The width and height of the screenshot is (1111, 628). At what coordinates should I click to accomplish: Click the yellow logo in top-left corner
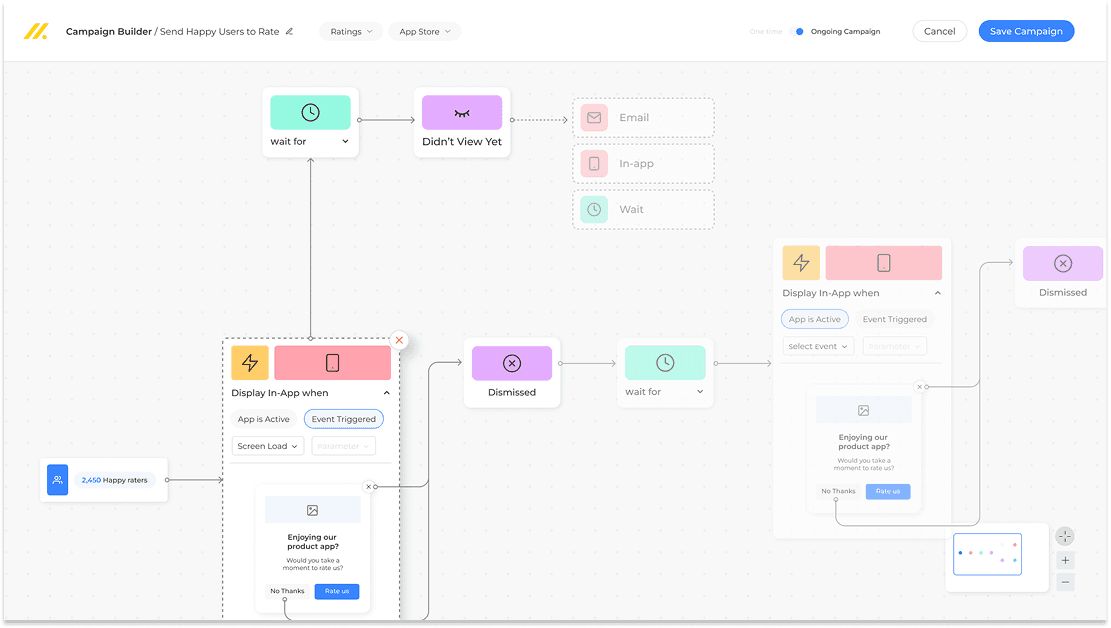(35, 31)
